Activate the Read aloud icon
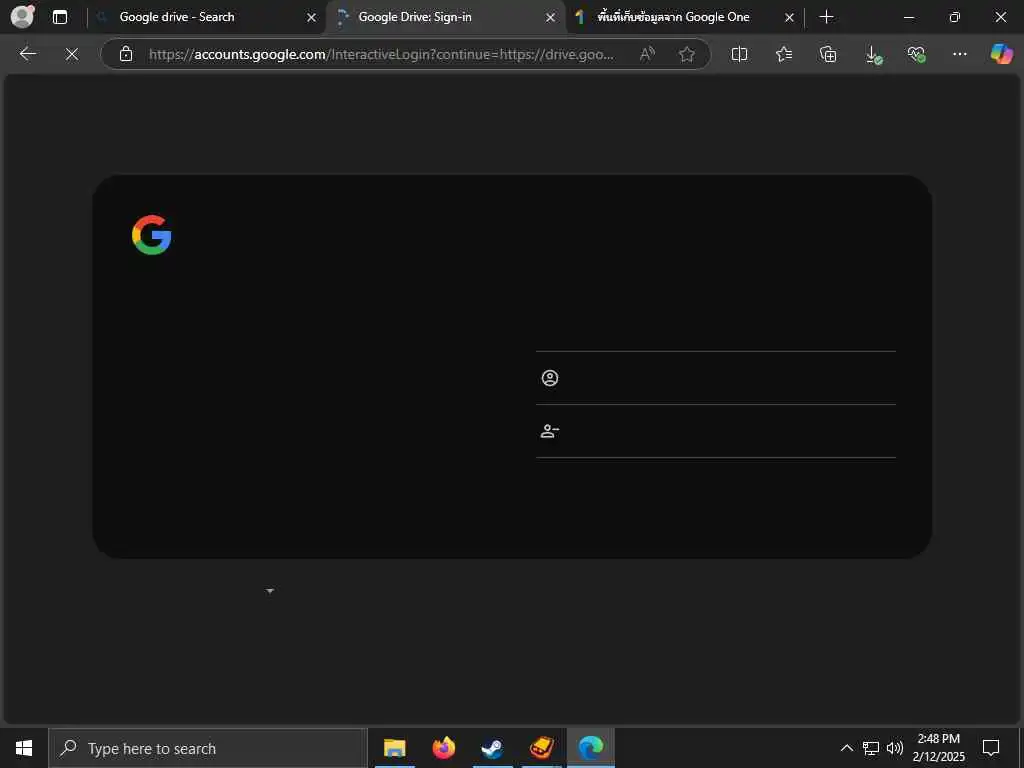The height and width of the screenshot is (768, 1024). [647, 54]
